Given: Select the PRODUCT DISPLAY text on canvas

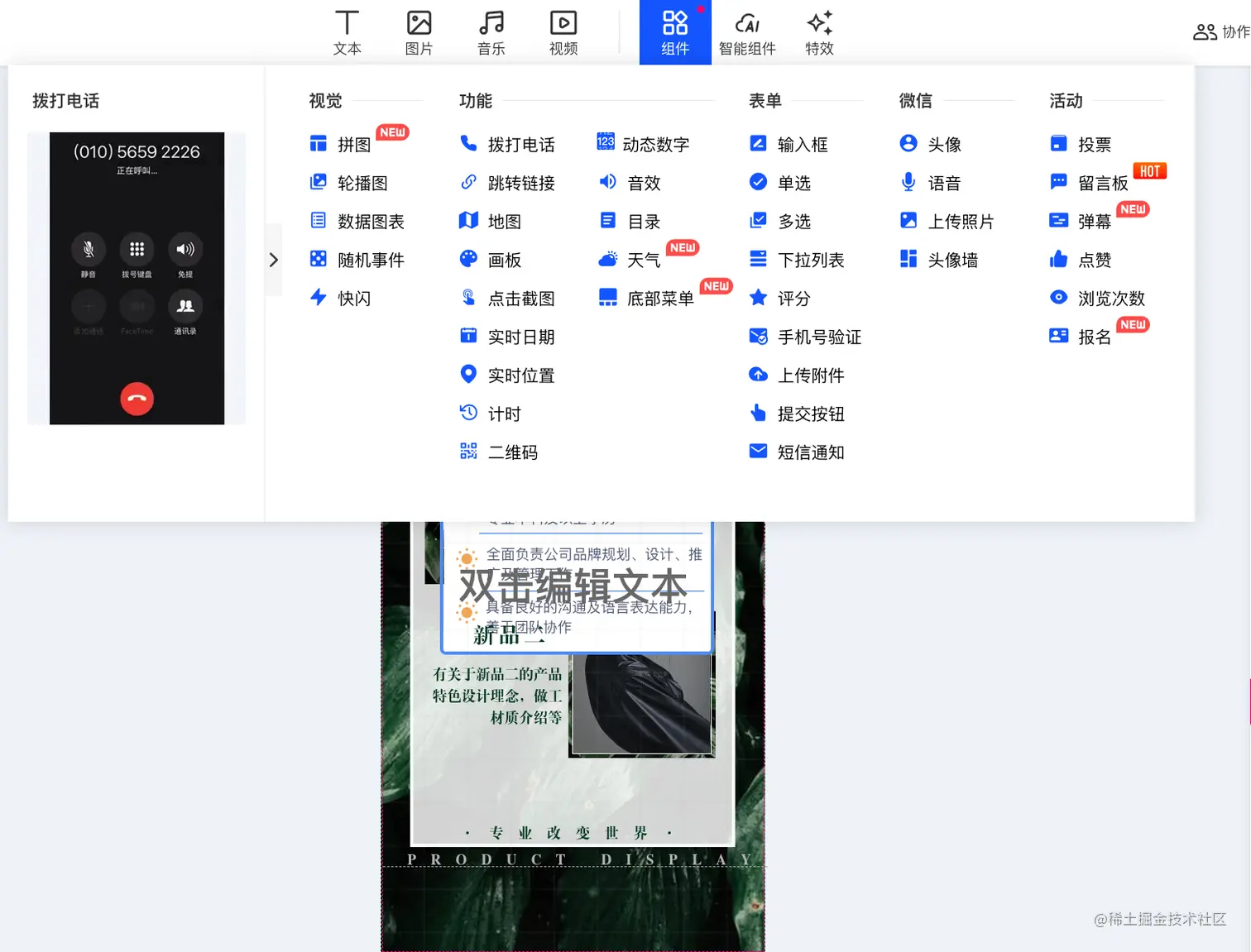Looking at the screenshot, I should pos(579,859).
